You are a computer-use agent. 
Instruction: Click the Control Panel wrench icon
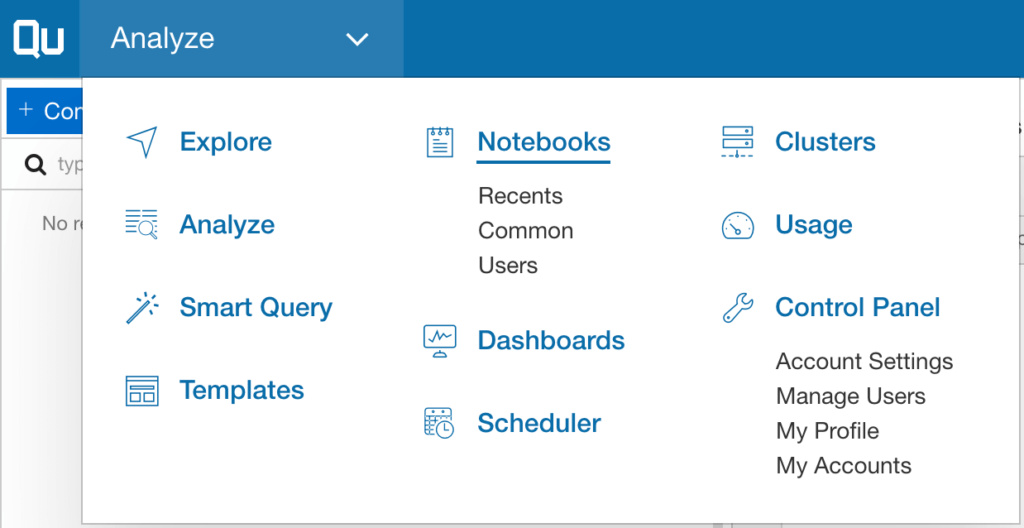click(x=738, y=308)
